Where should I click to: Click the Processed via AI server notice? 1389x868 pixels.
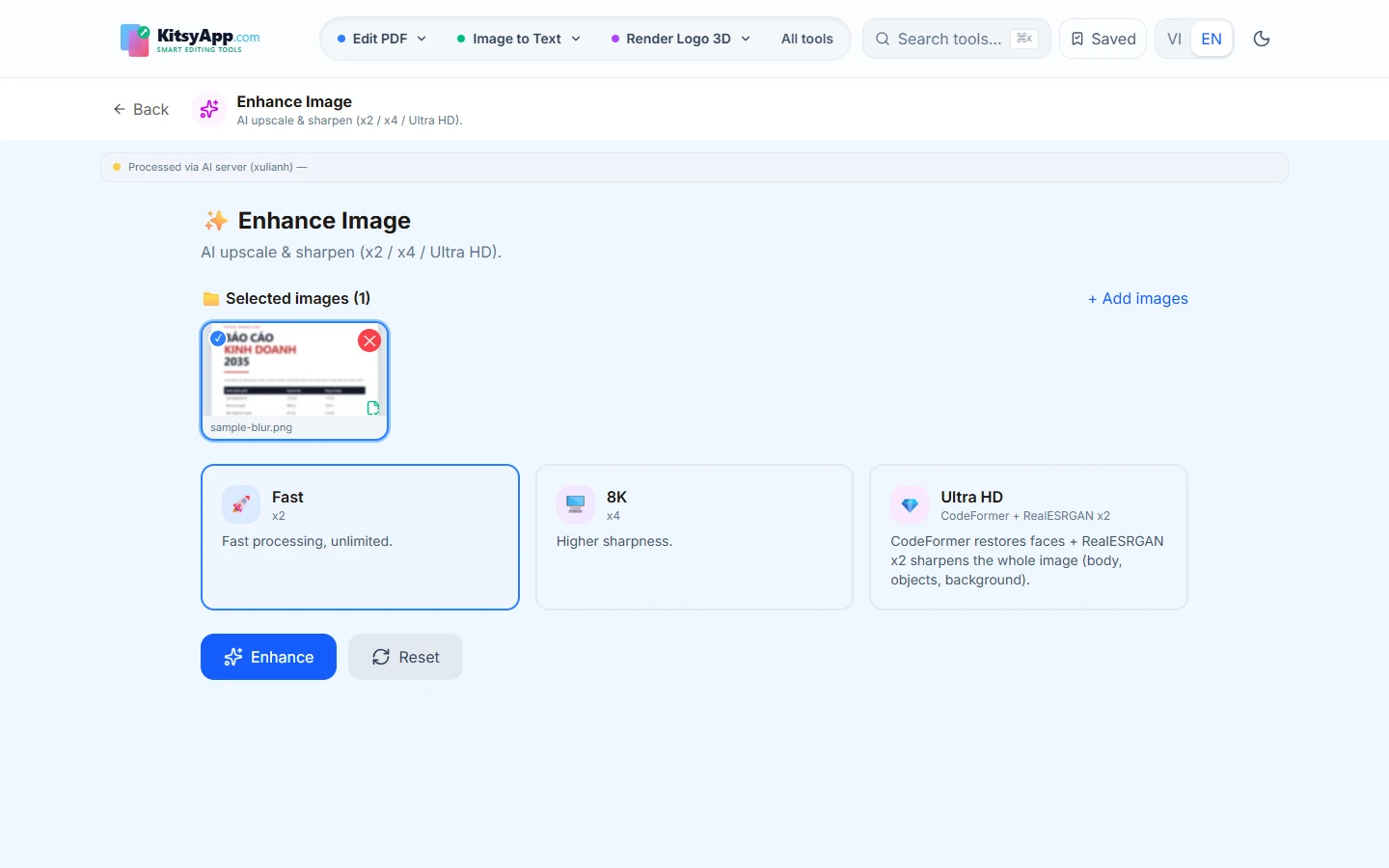(694, 167)
